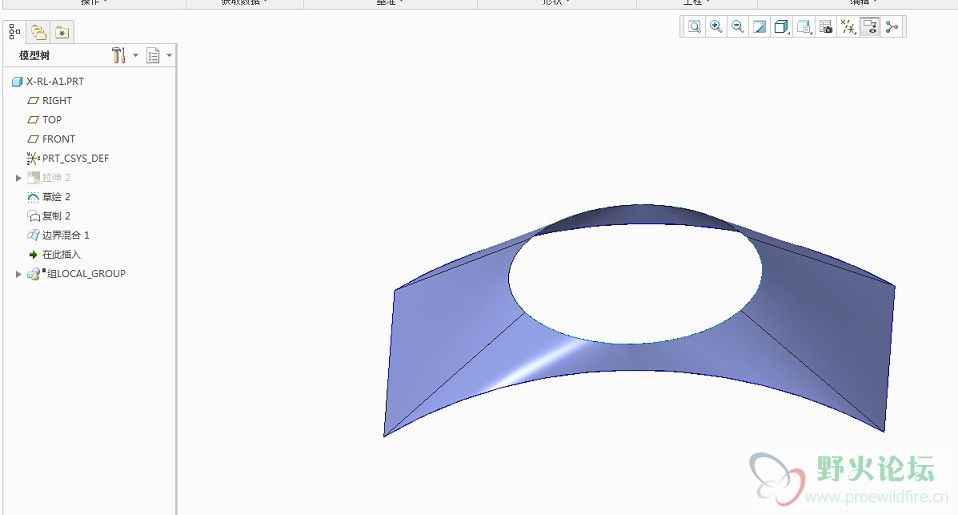Click the Zoom Out magnifier icon
Screen dimensions: 958x515
point(738,27)
